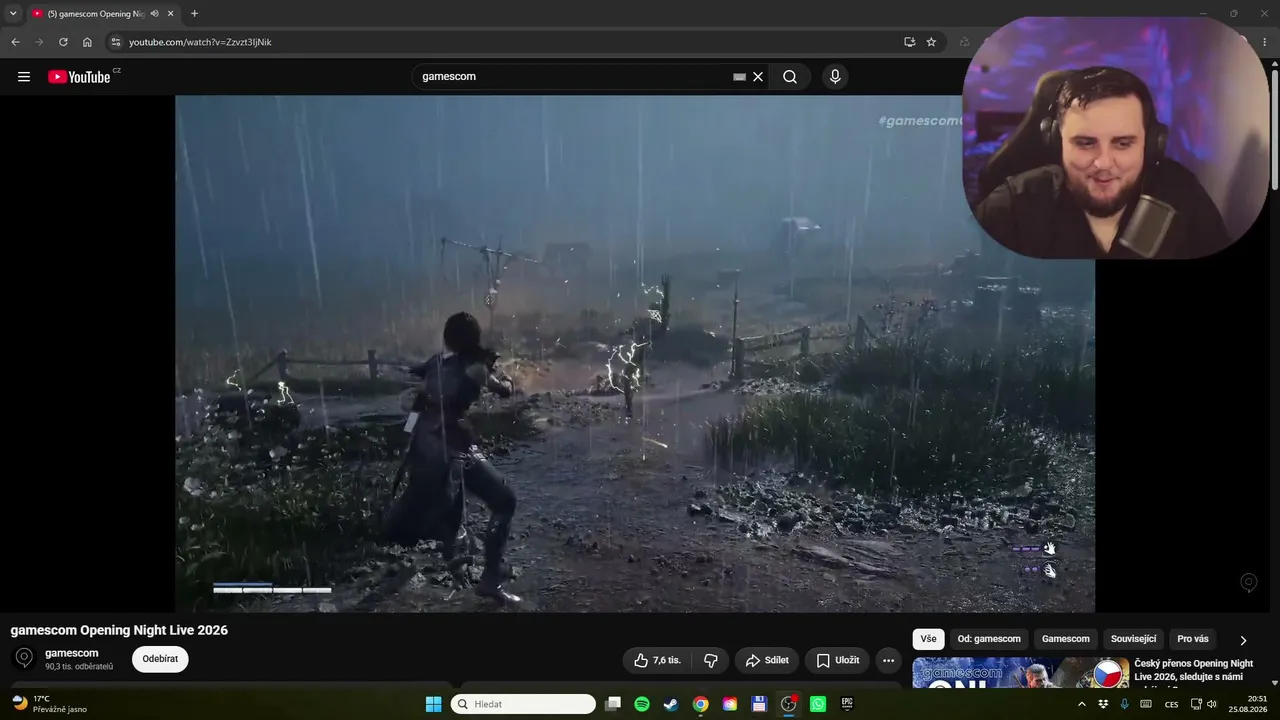Go to the YouTube home logo
Viewport: 1280px width, 720px height.
[79, 77]
